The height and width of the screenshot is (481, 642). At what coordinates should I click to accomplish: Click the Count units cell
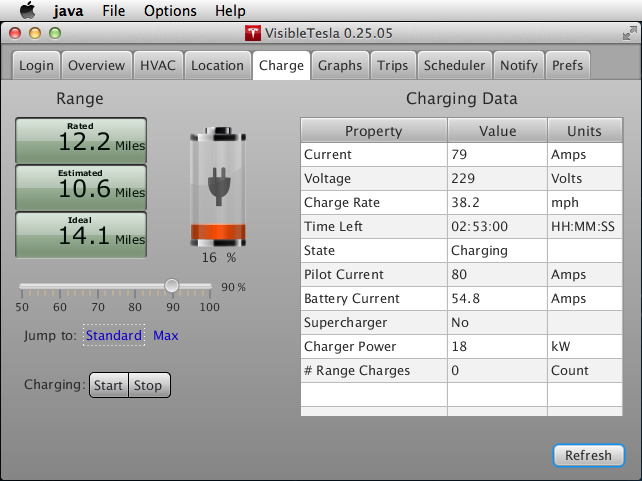coord(585,370)
